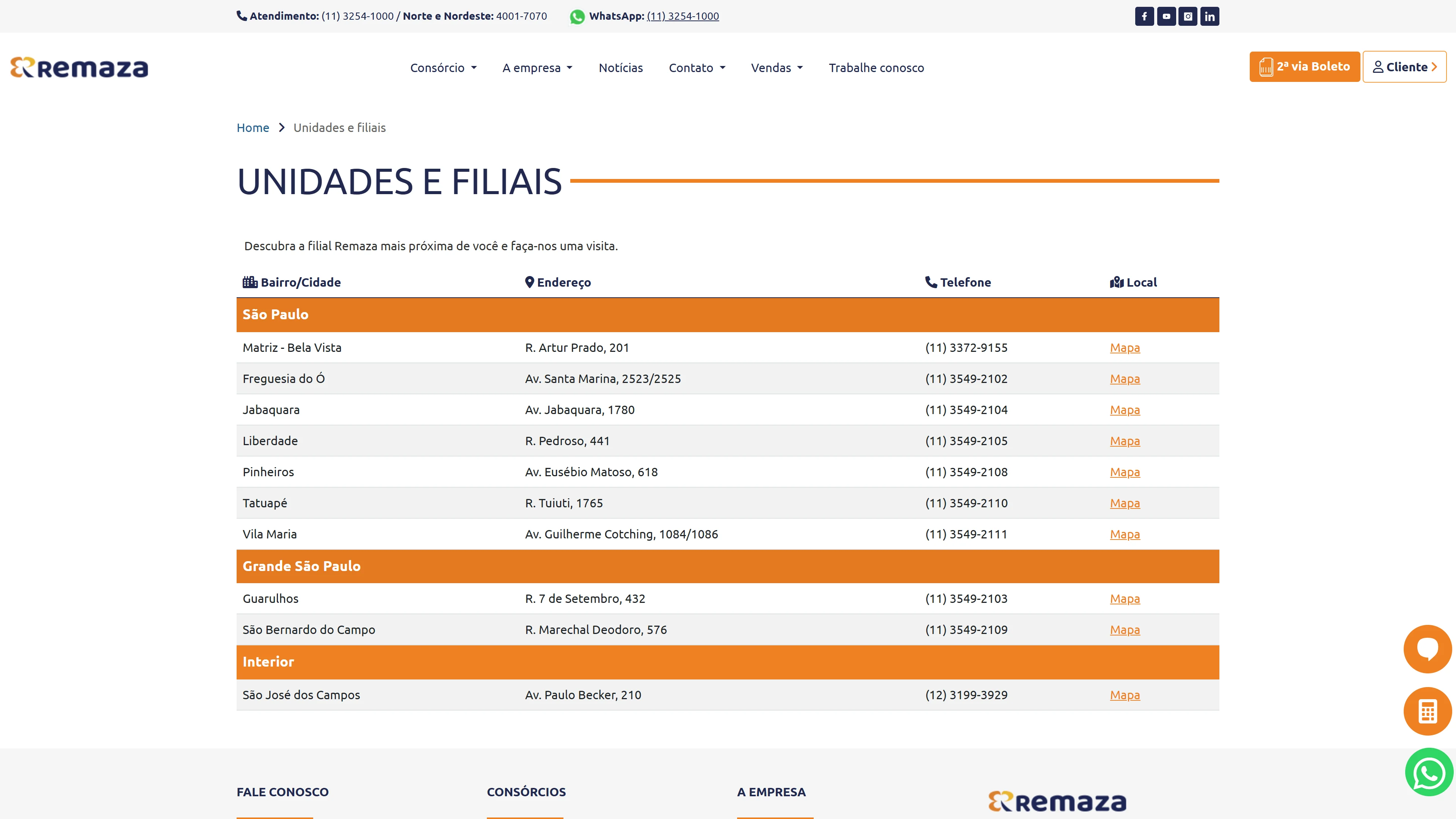Click the 2ª via Boleto button
Viewport: 1456px width, 819px height.
click(x=1304, y=67)
